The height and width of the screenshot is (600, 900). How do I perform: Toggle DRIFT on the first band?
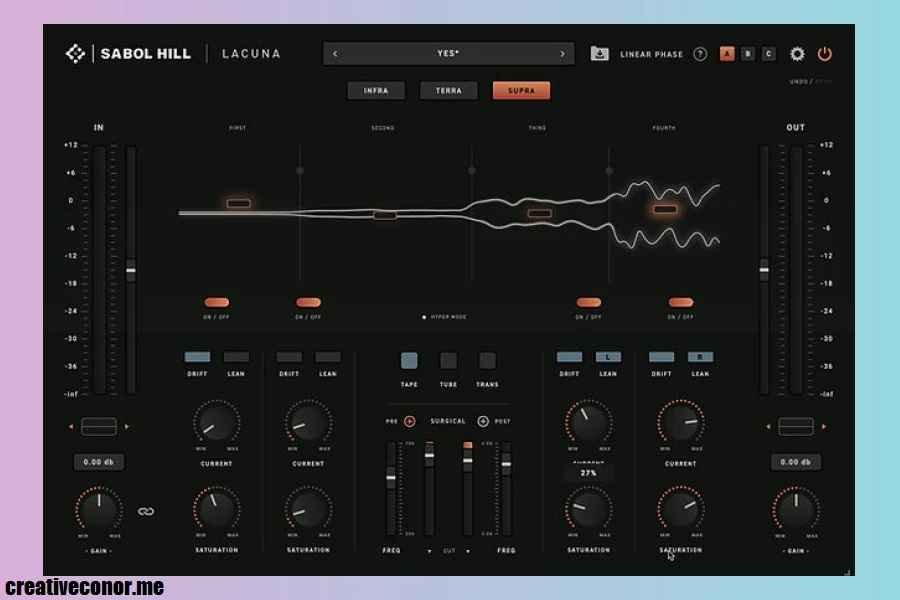[197, 357]
